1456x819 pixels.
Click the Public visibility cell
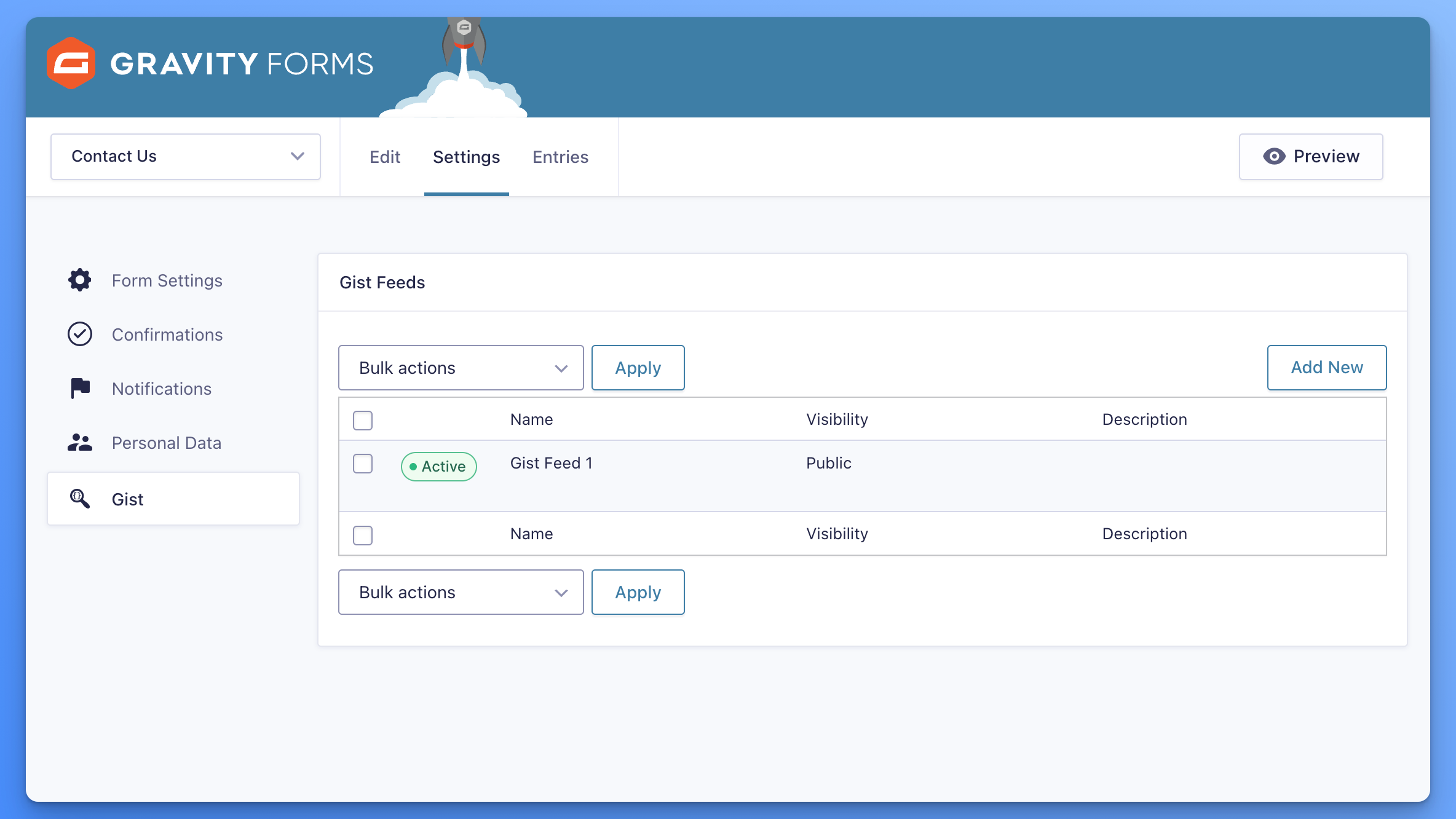point(829,463)
